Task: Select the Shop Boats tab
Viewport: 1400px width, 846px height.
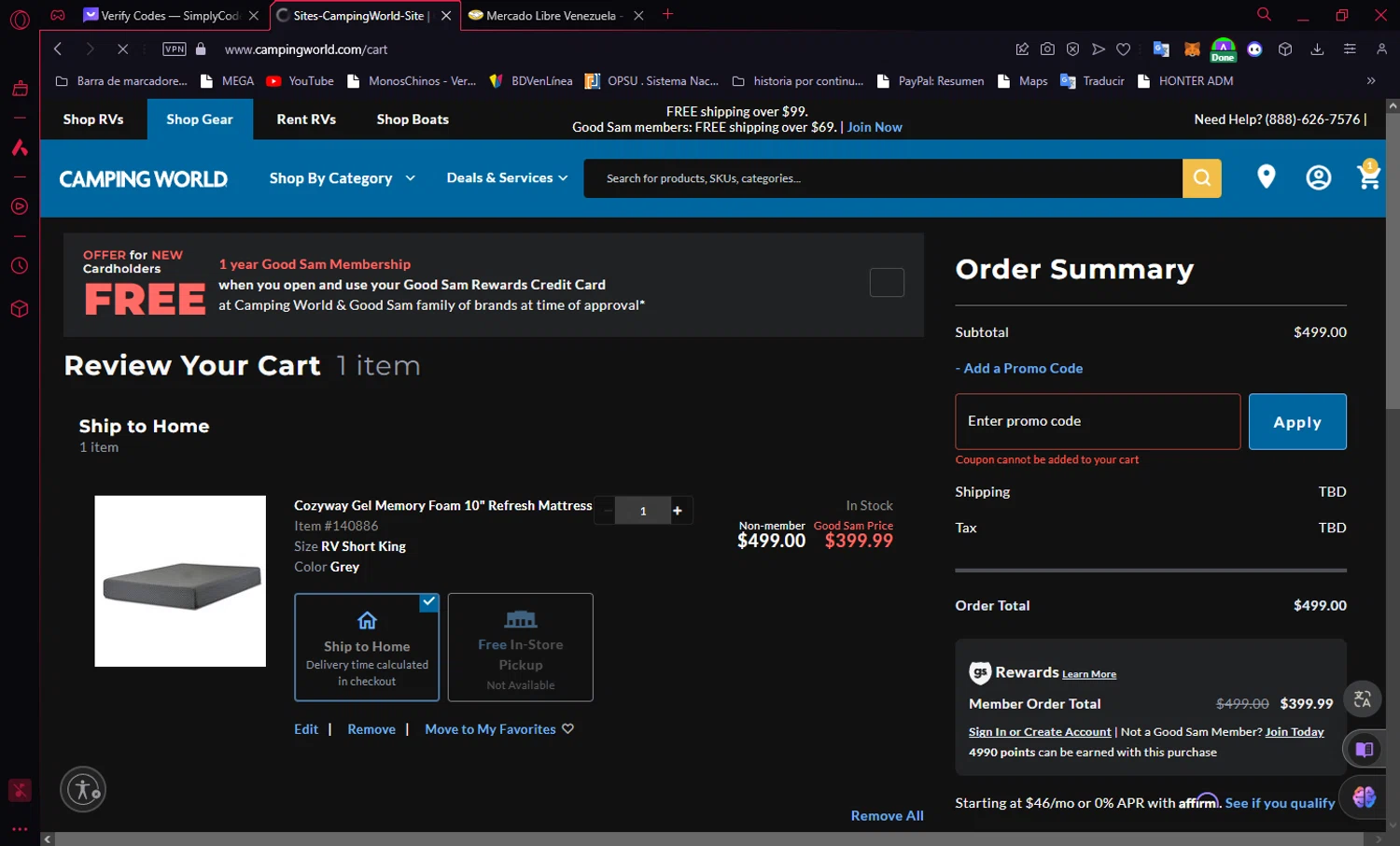Action: (x=413, y=120)
